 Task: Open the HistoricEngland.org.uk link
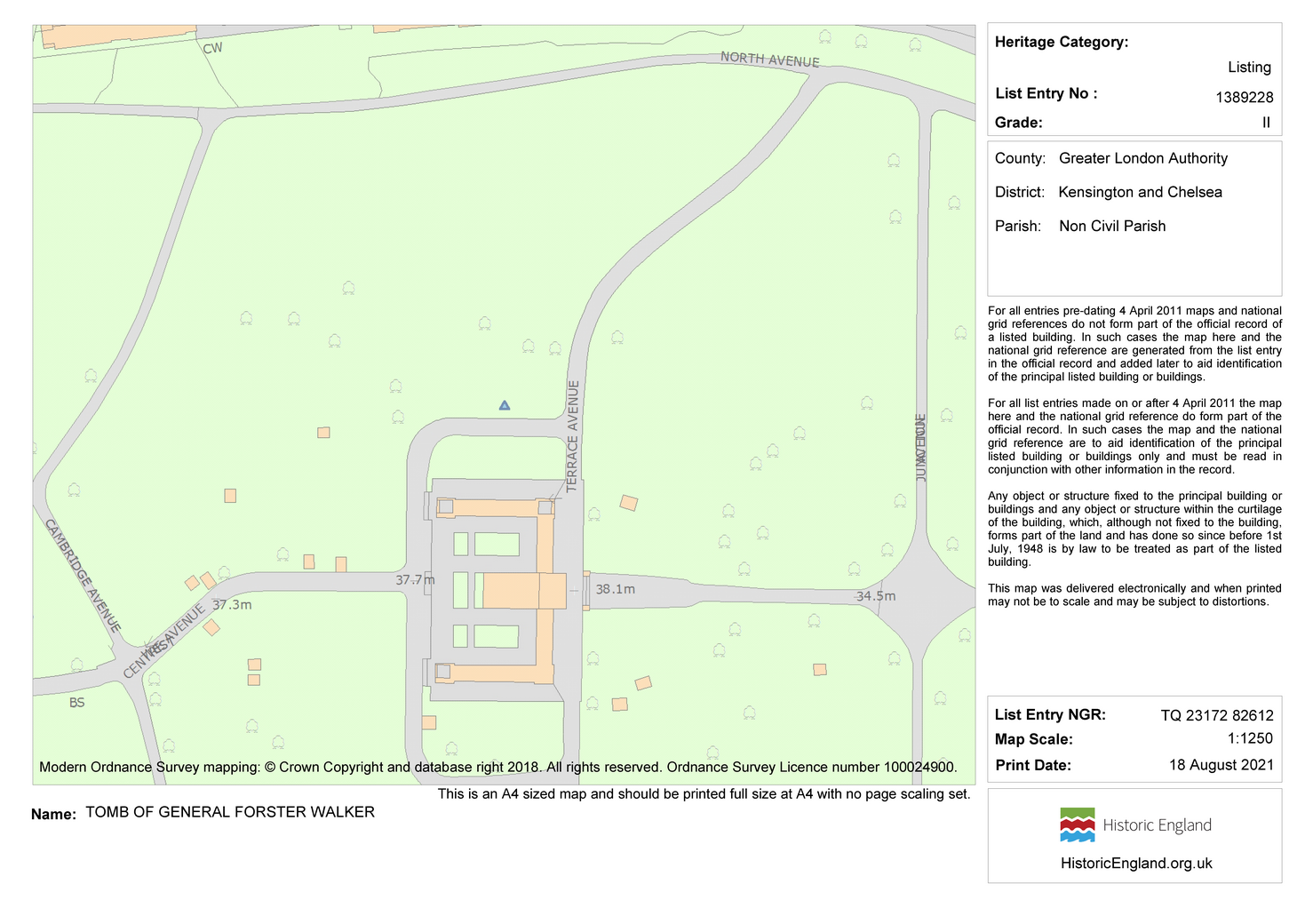(x=1136, y=864)
